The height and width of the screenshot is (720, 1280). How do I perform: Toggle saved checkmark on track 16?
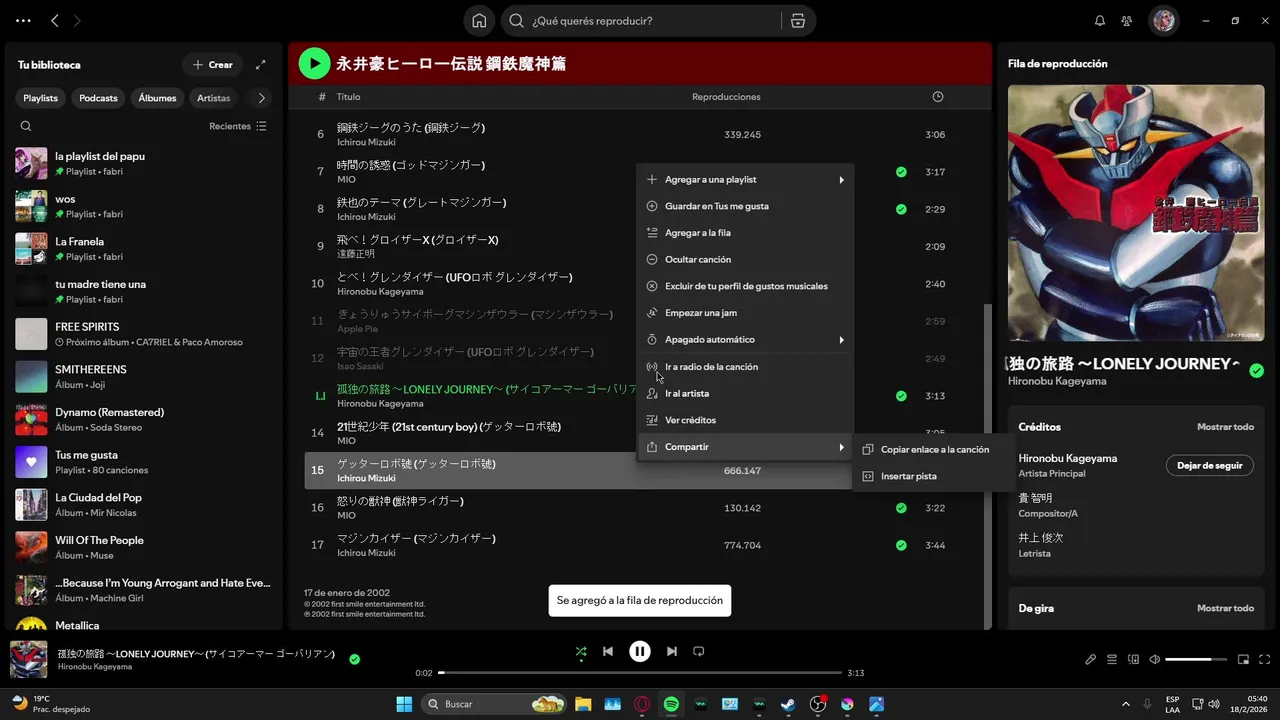tap(901, 508)
